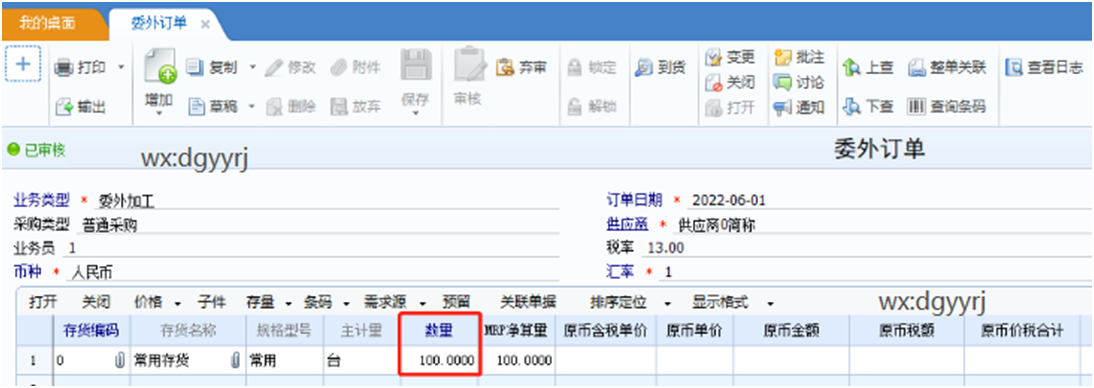This screenshot has height=388, width=1094.
Task: Click the Sub-item (子件) grid item
Action: click(x=211, y=302)
